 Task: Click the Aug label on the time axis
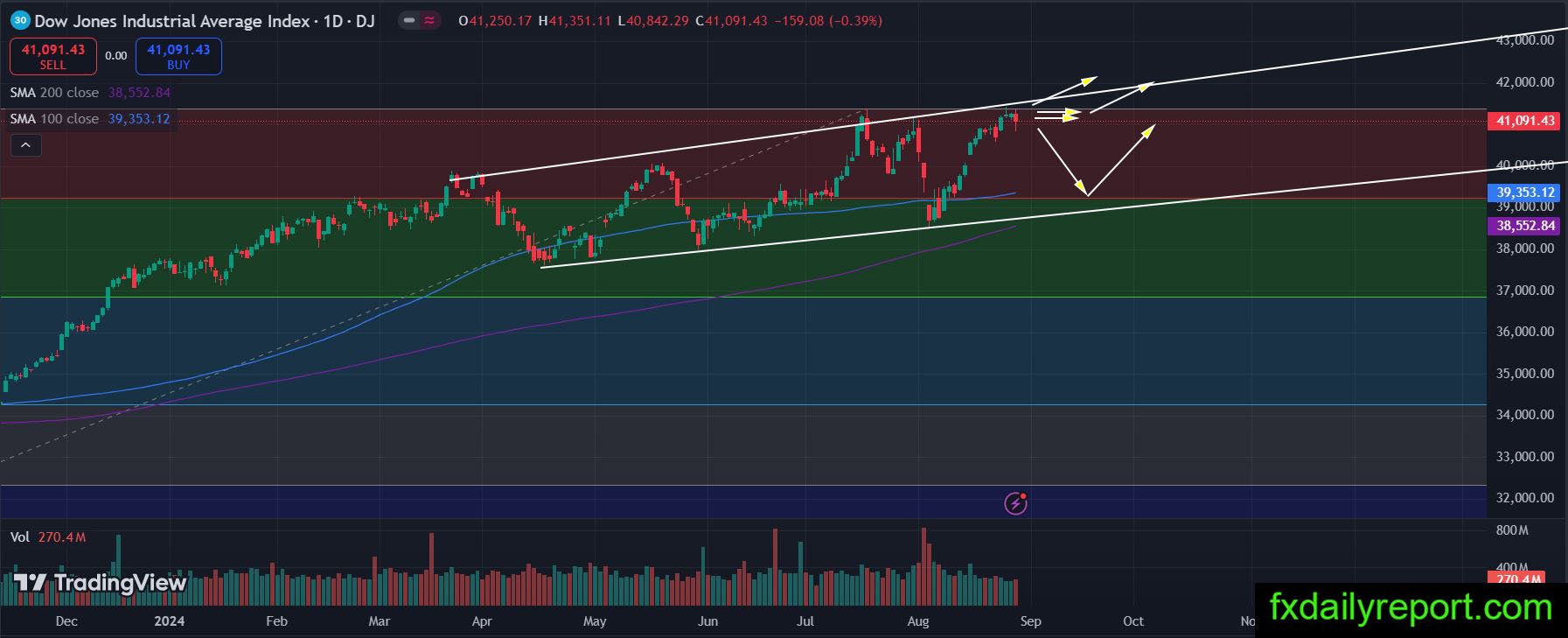click(918, 621)
